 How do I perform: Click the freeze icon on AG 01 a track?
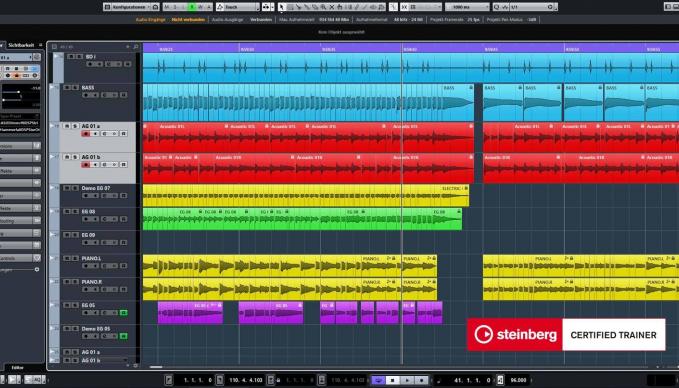tap(123, 134)
